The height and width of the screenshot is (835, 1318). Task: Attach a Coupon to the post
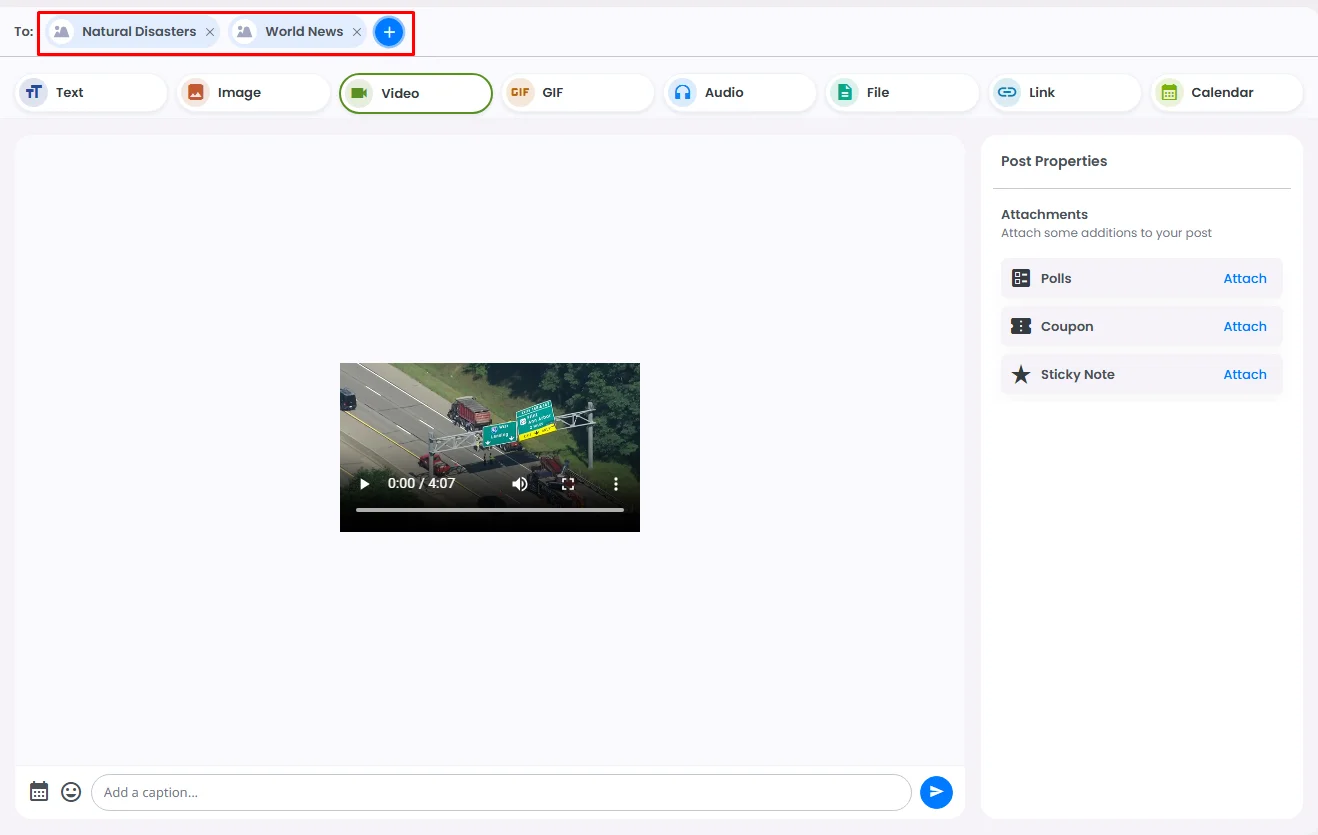click(1245, 327)
